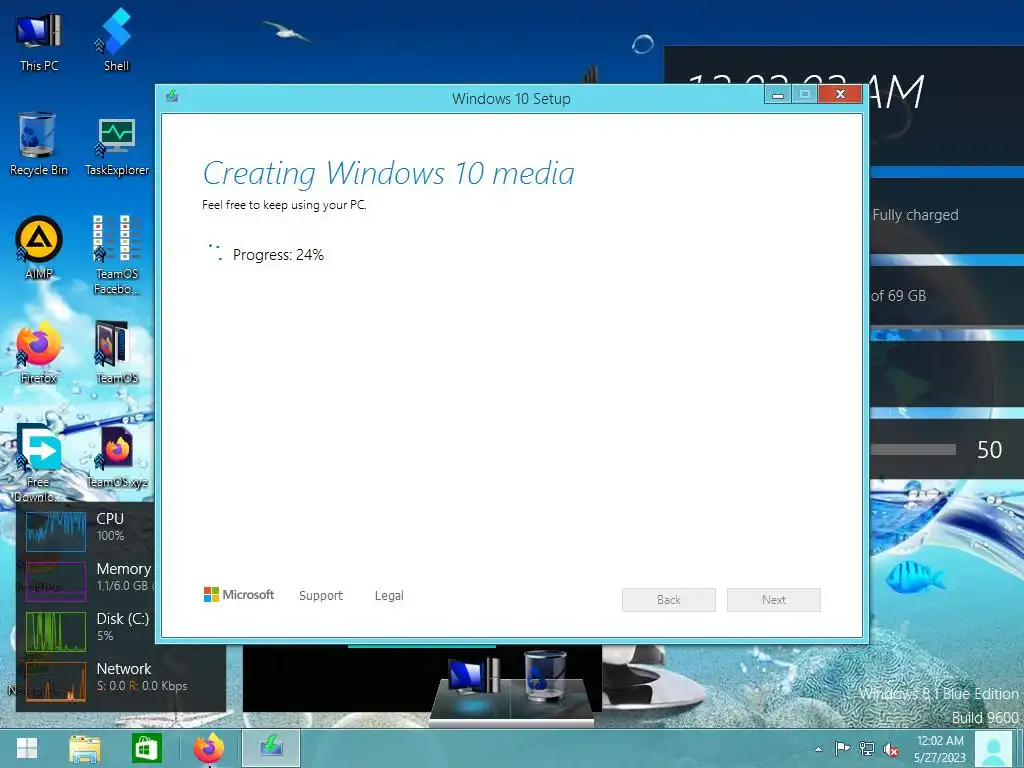1024x768 pixels.
Task: Click the user avatar on the taskbar
Action: [x=994, y=748]
